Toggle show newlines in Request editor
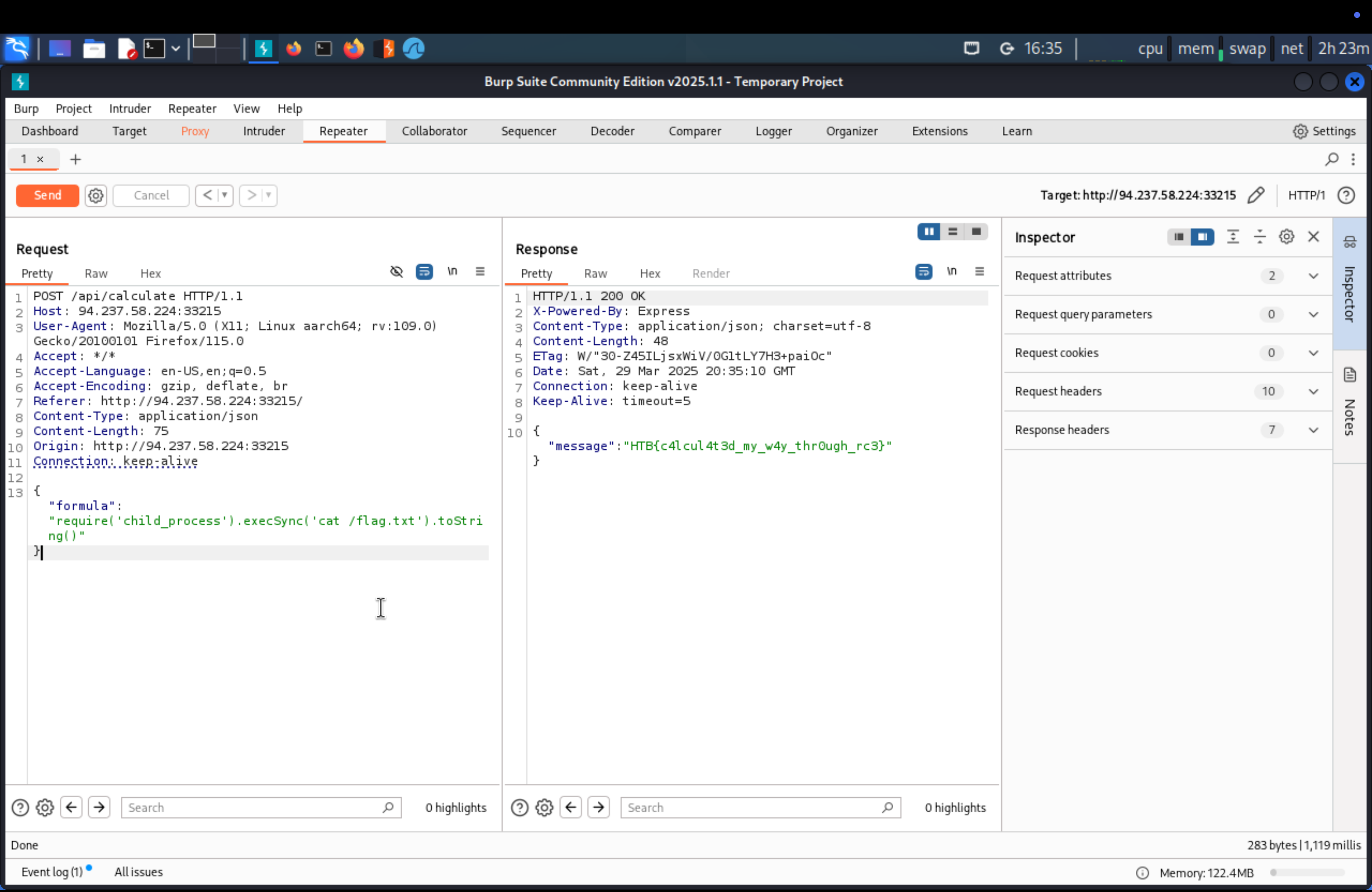This screenshot has width=1372, height=892. (452, 272)
